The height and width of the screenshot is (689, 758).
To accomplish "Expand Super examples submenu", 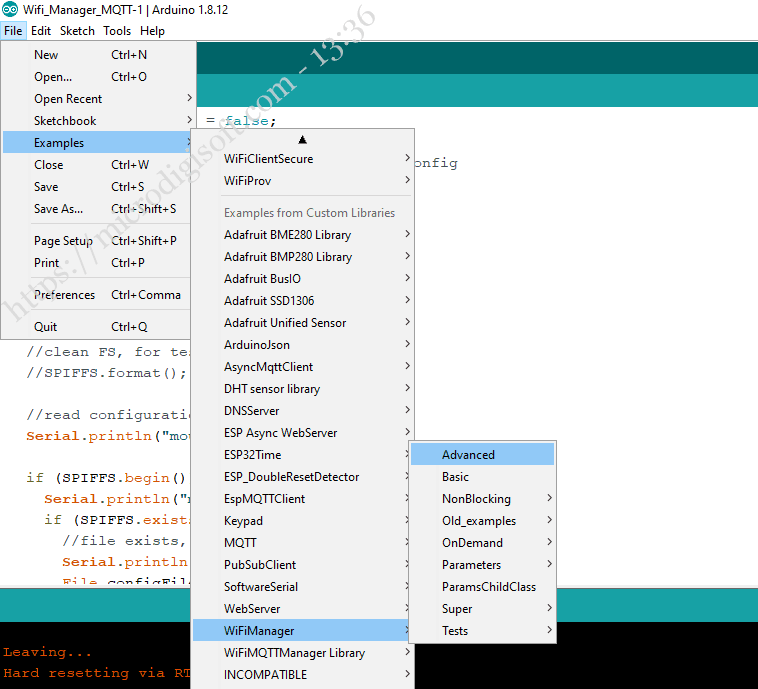I will pyautogui.click(x=482, y=609).
